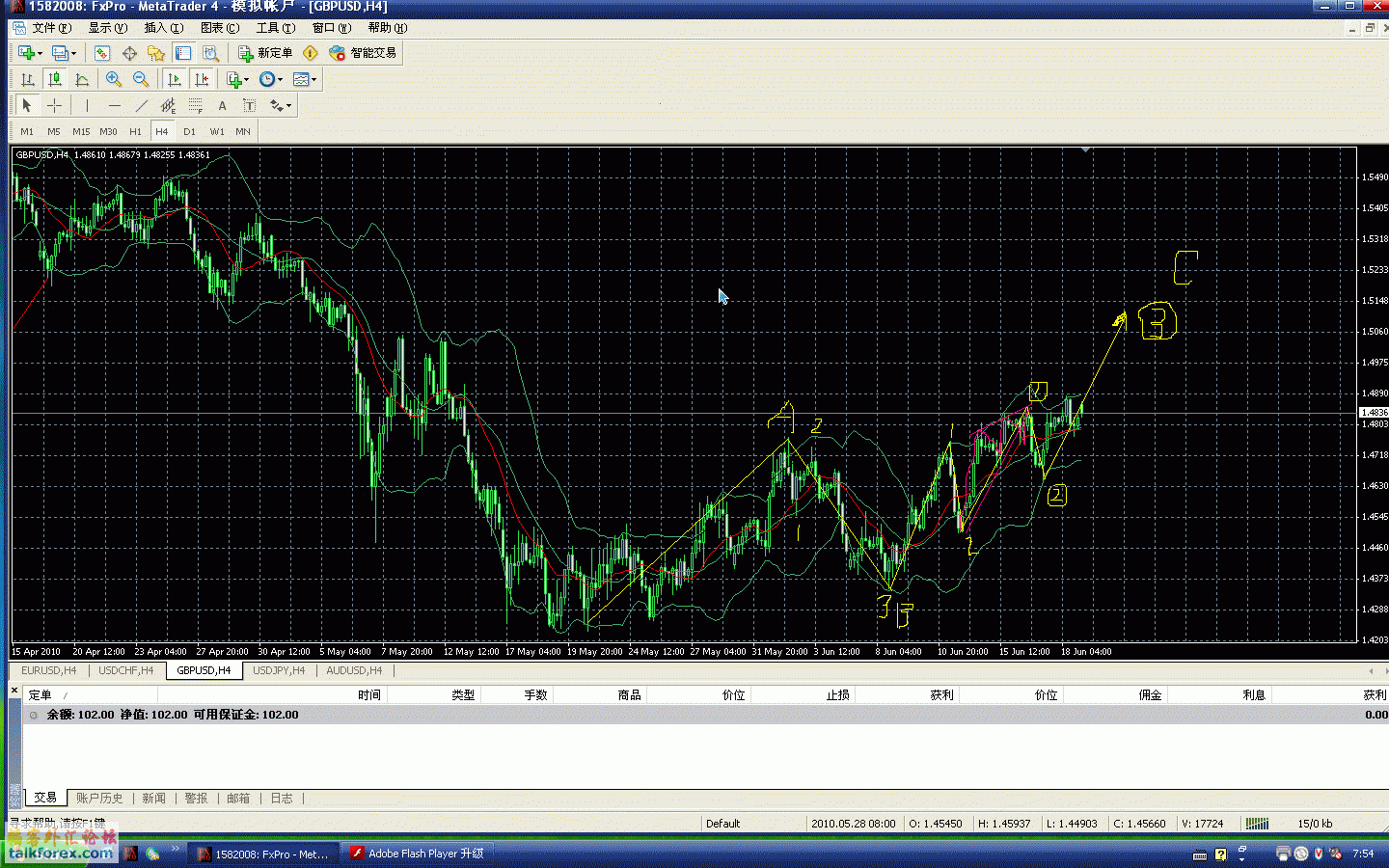Select the standard arrow cursor
Viewport: 1389px width, 868px height.
pos(27,105)
